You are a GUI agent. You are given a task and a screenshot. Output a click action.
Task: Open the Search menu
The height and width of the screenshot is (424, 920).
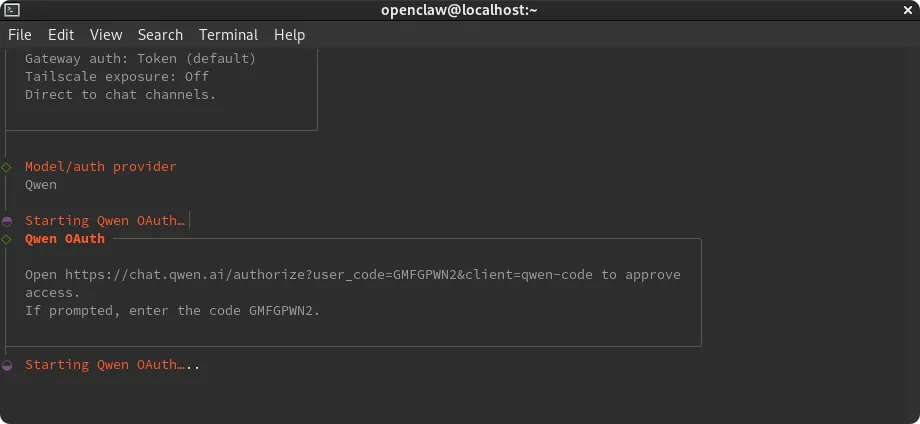[160, 35]
